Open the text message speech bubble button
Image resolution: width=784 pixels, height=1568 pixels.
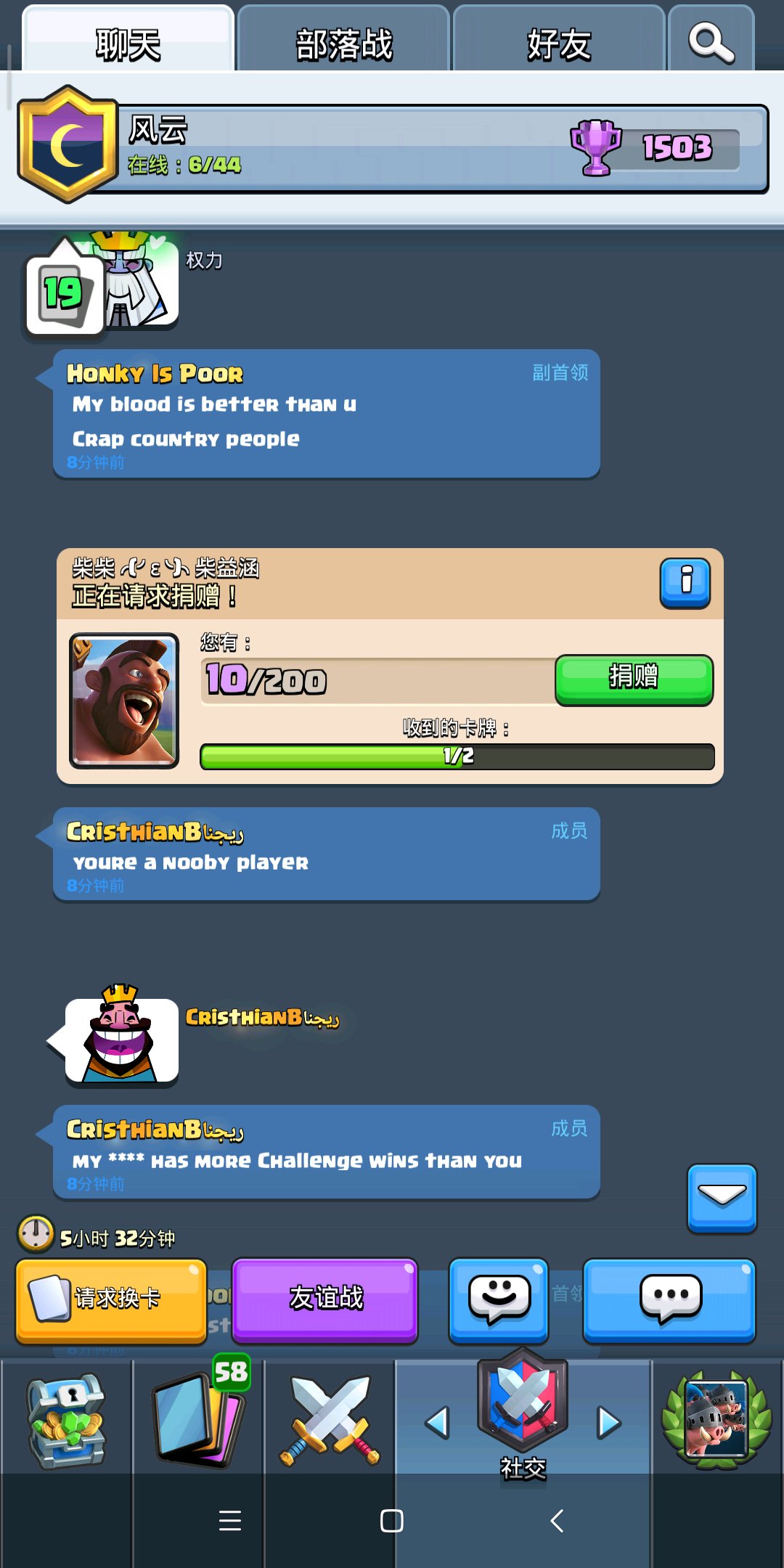[x=670, y=1300]
